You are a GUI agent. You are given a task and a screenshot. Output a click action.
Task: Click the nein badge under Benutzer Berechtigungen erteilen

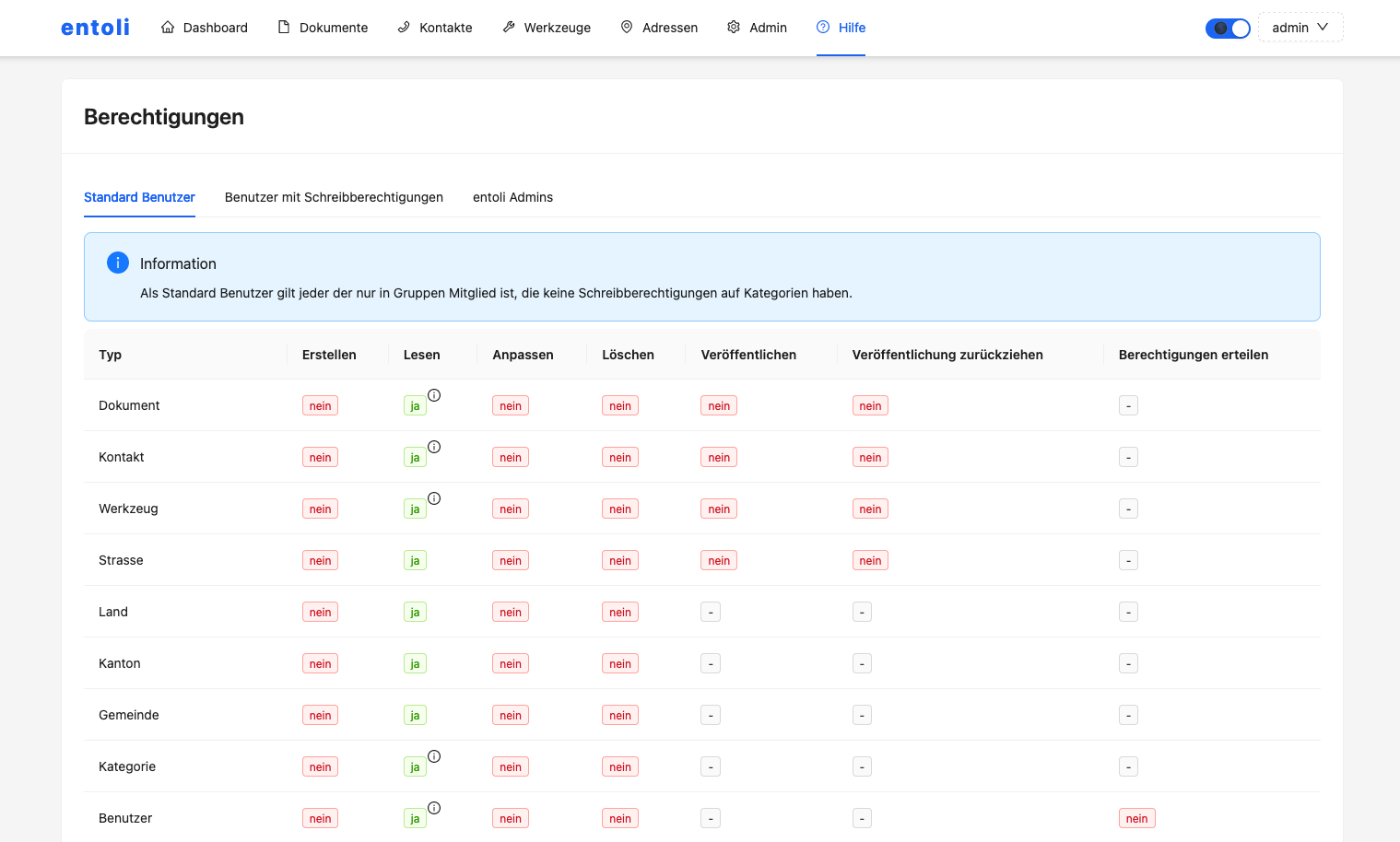click(1136, 818)
